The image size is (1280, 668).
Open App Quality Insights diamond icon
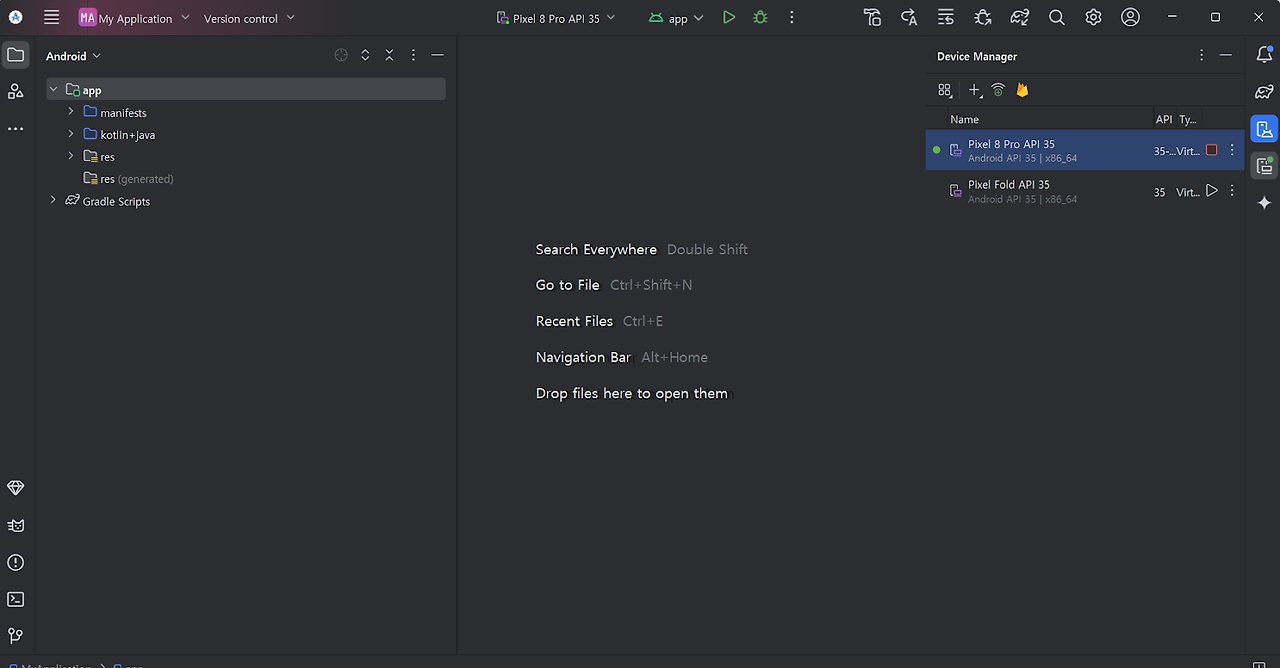[15, 488]
